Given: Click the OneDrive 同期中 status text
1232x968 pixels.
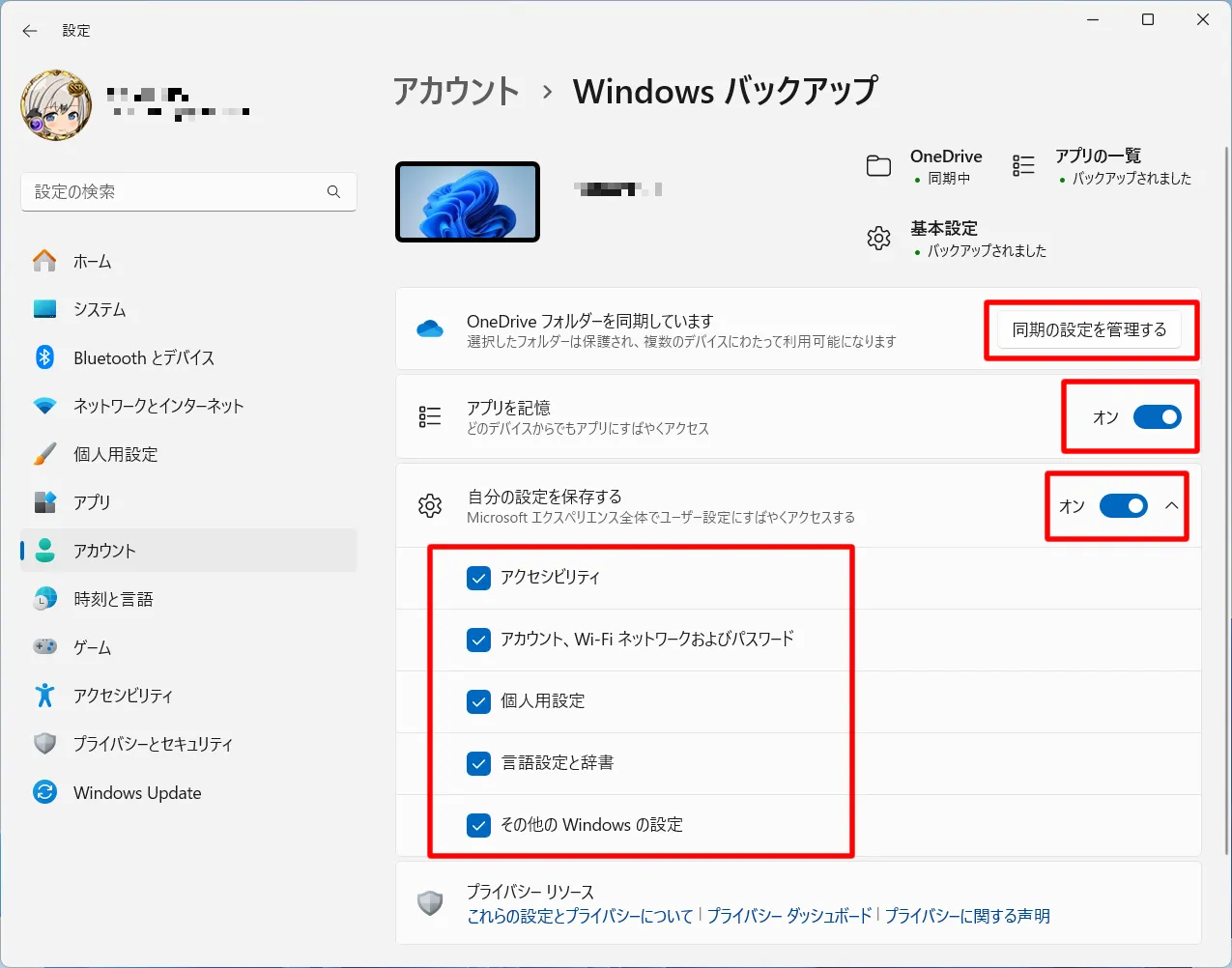Looking at the screenshot, I should [949, 179].
